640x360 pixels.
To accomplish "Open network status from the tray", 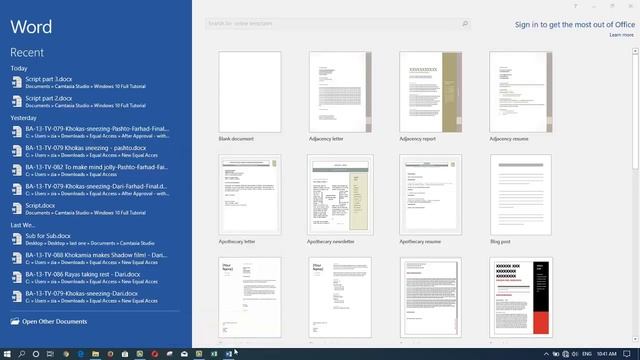I will tap(565, 354).
